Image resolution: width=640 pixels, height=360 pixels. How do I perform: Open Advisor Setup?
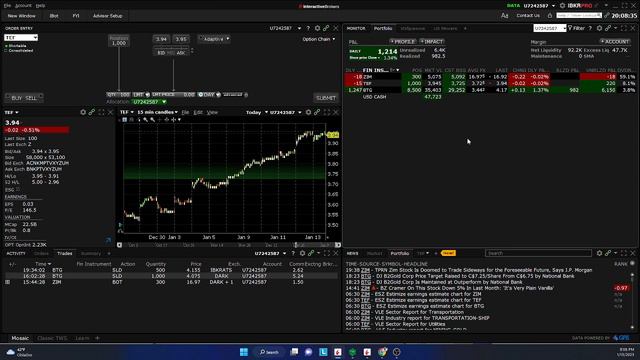coord(107,16)
